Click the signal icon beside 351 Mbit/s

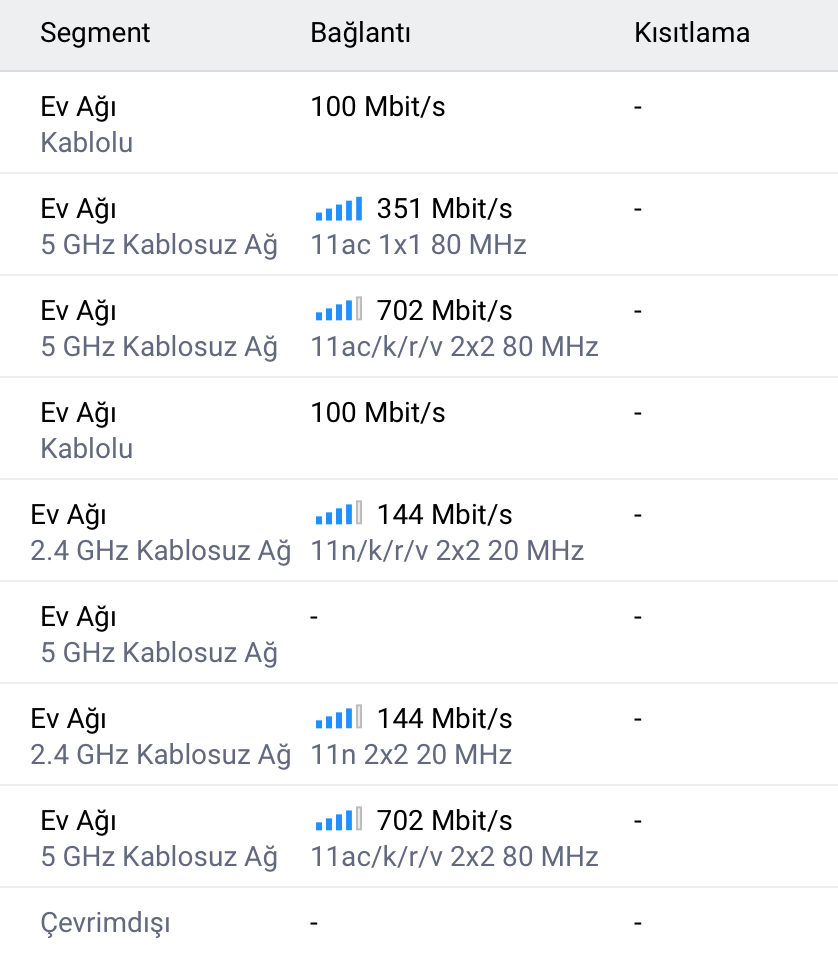(339, 209)
